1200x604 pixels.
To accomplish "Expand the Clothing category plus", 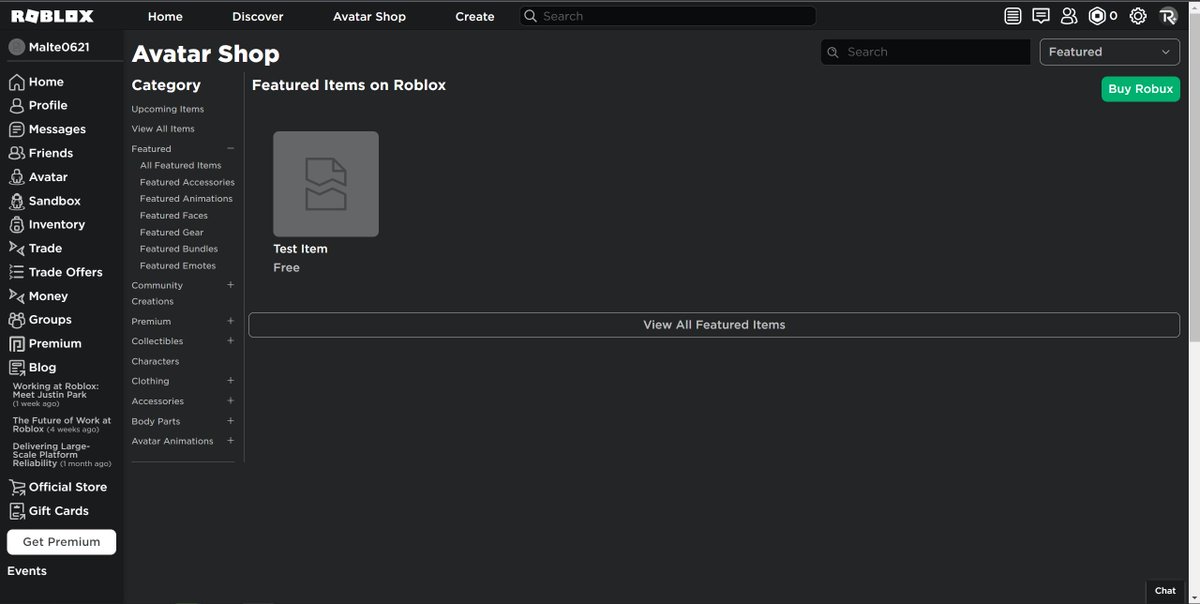I will (230, 381).
